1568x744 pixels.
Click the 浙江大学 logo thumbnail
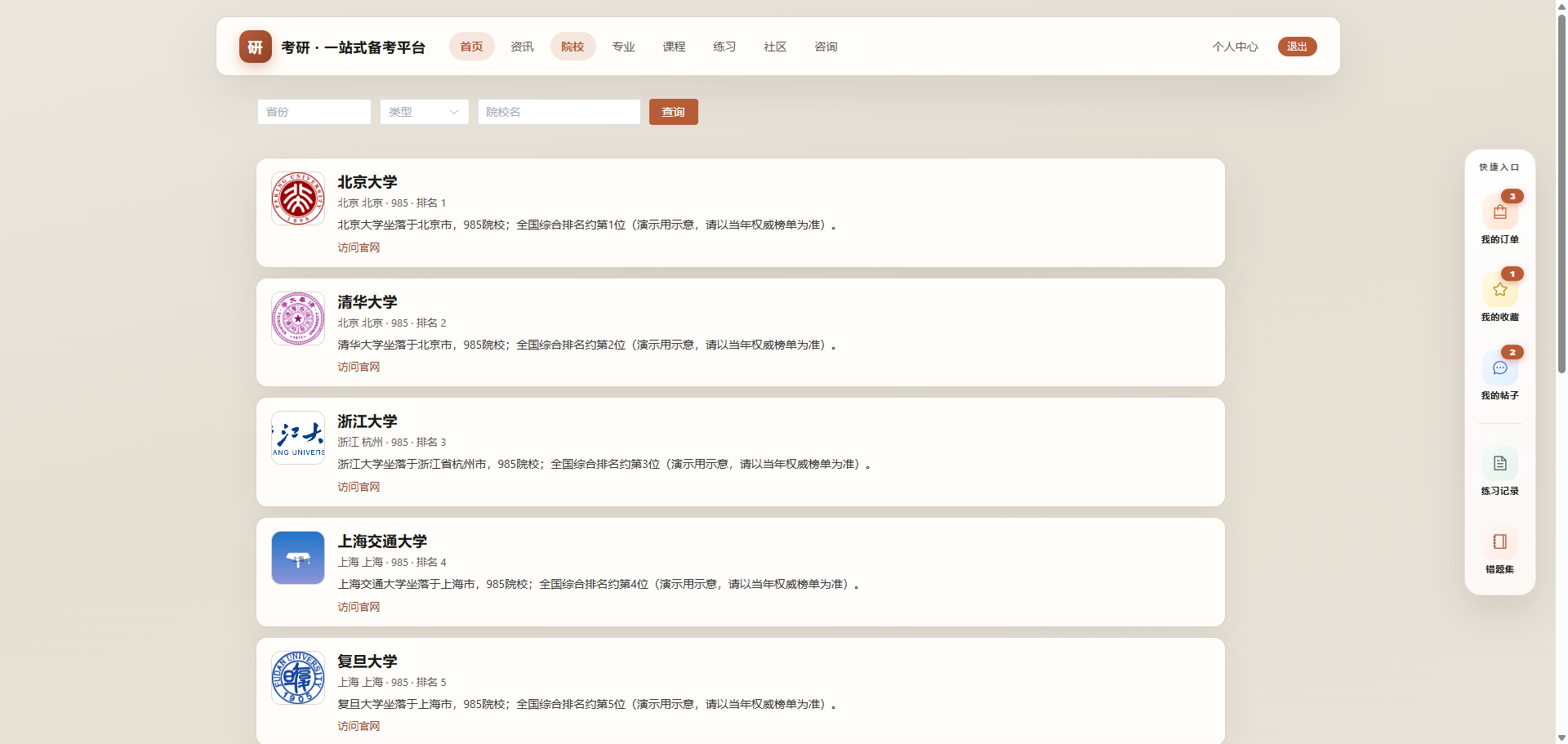pos(298,438)
